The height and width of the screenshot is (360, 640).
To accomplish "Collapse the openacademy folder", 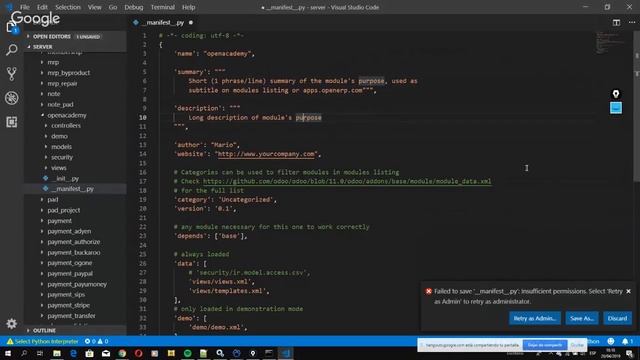I will [x=67, y=115].
